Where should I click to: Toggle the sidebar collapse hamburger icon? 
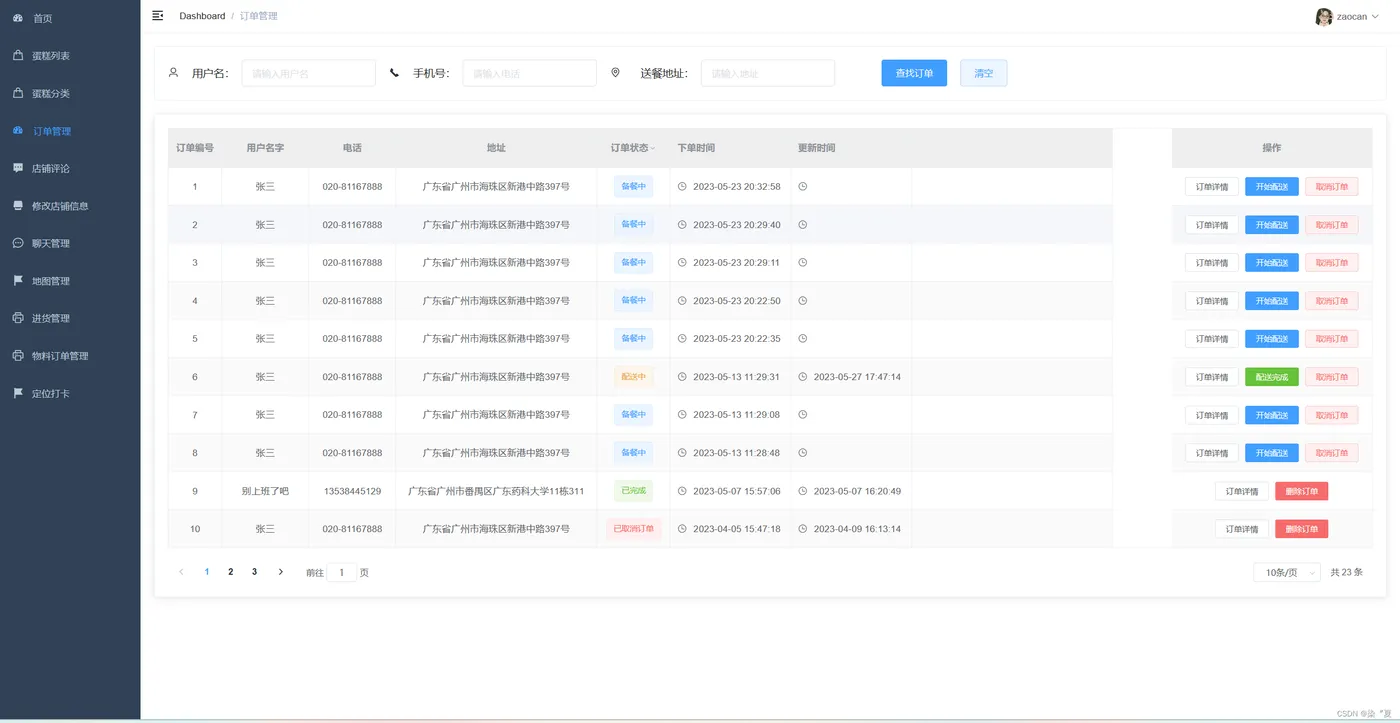(x=157, y=16)
